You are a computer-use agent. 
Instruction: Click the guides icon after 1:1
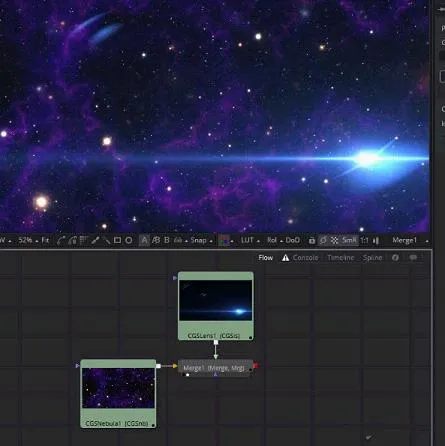376,241
